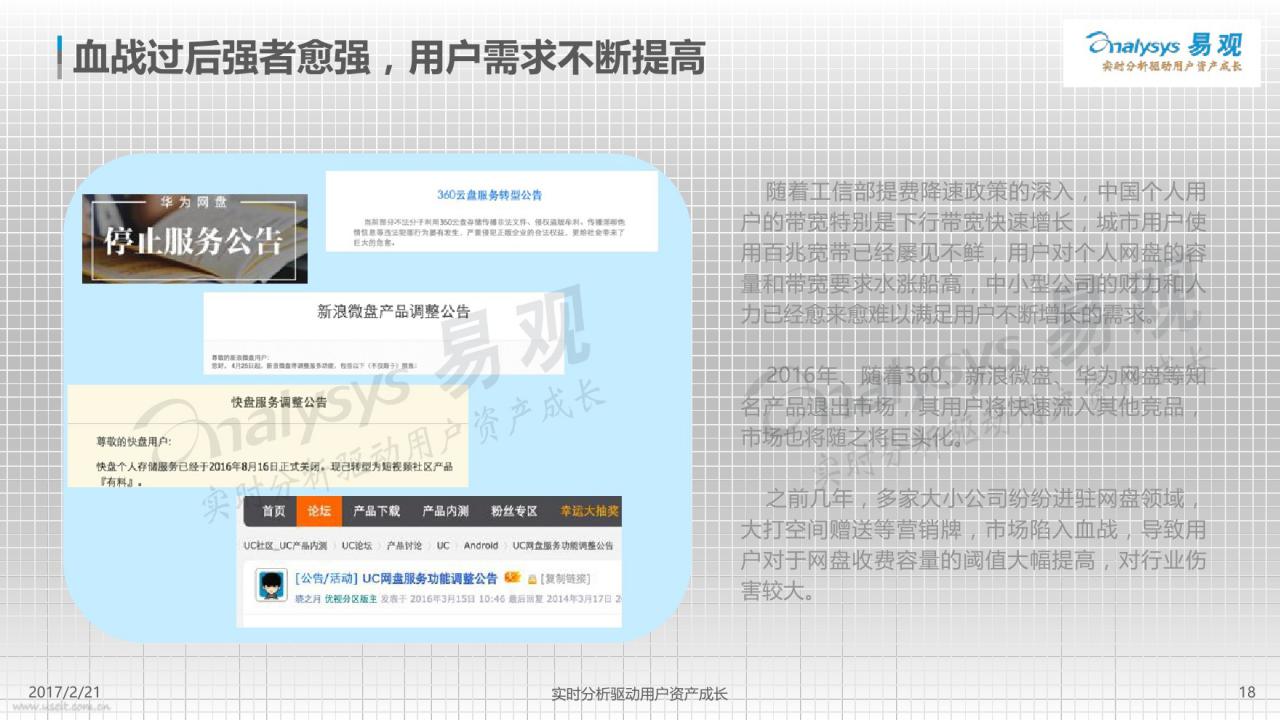This screenshot has height=720, width=1280.
Task: Open the 粉丝专区 tab
Action: point(514,511)
